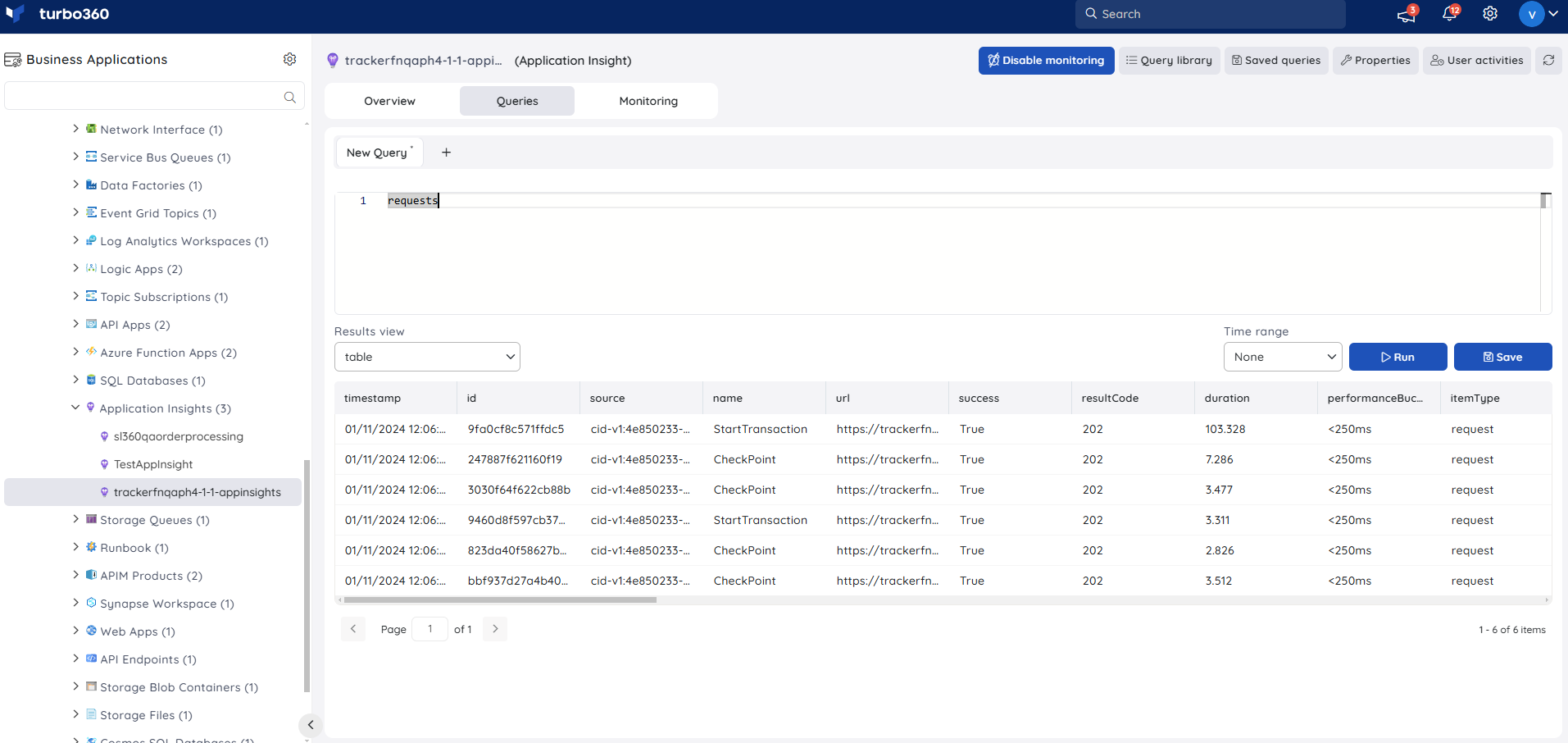
Task: Open the announcements megaphone icon
Action: coord(1407,14)
